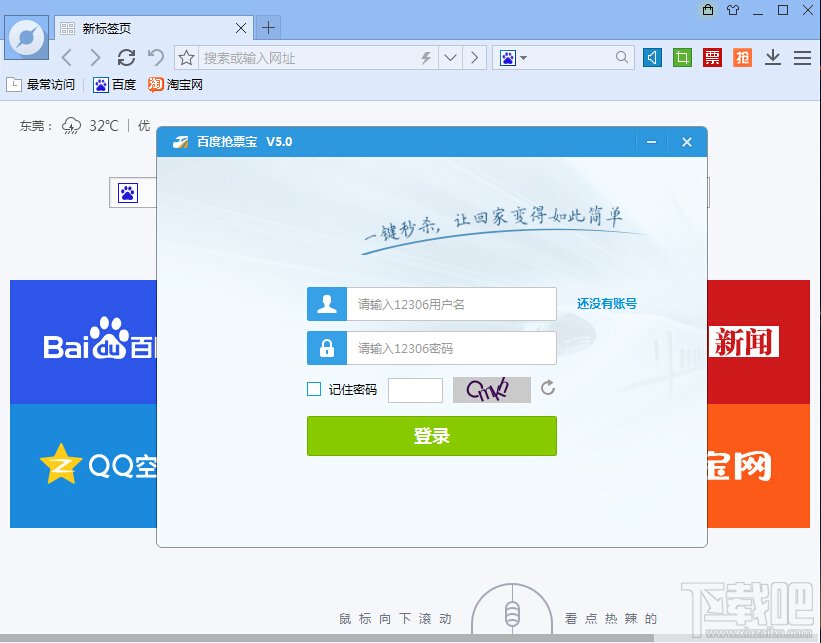Click the lightning speed mode icon

(x=426, y=58)
